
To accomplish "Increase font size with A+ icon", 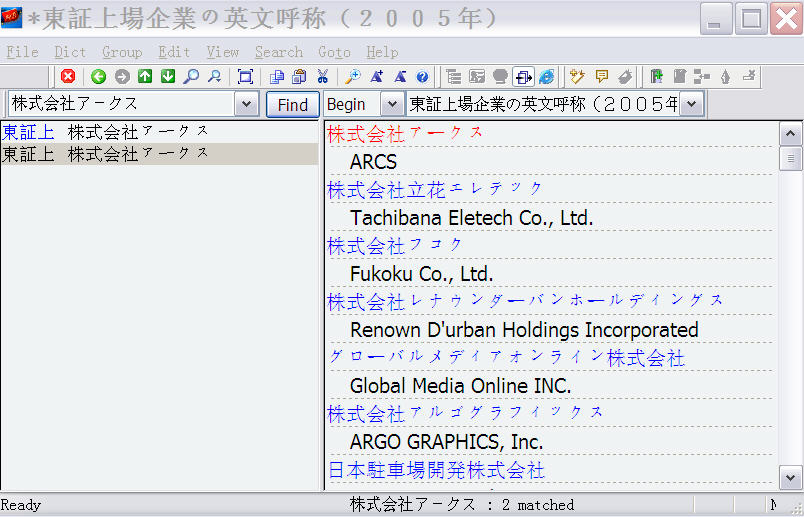I will point(376,77).
